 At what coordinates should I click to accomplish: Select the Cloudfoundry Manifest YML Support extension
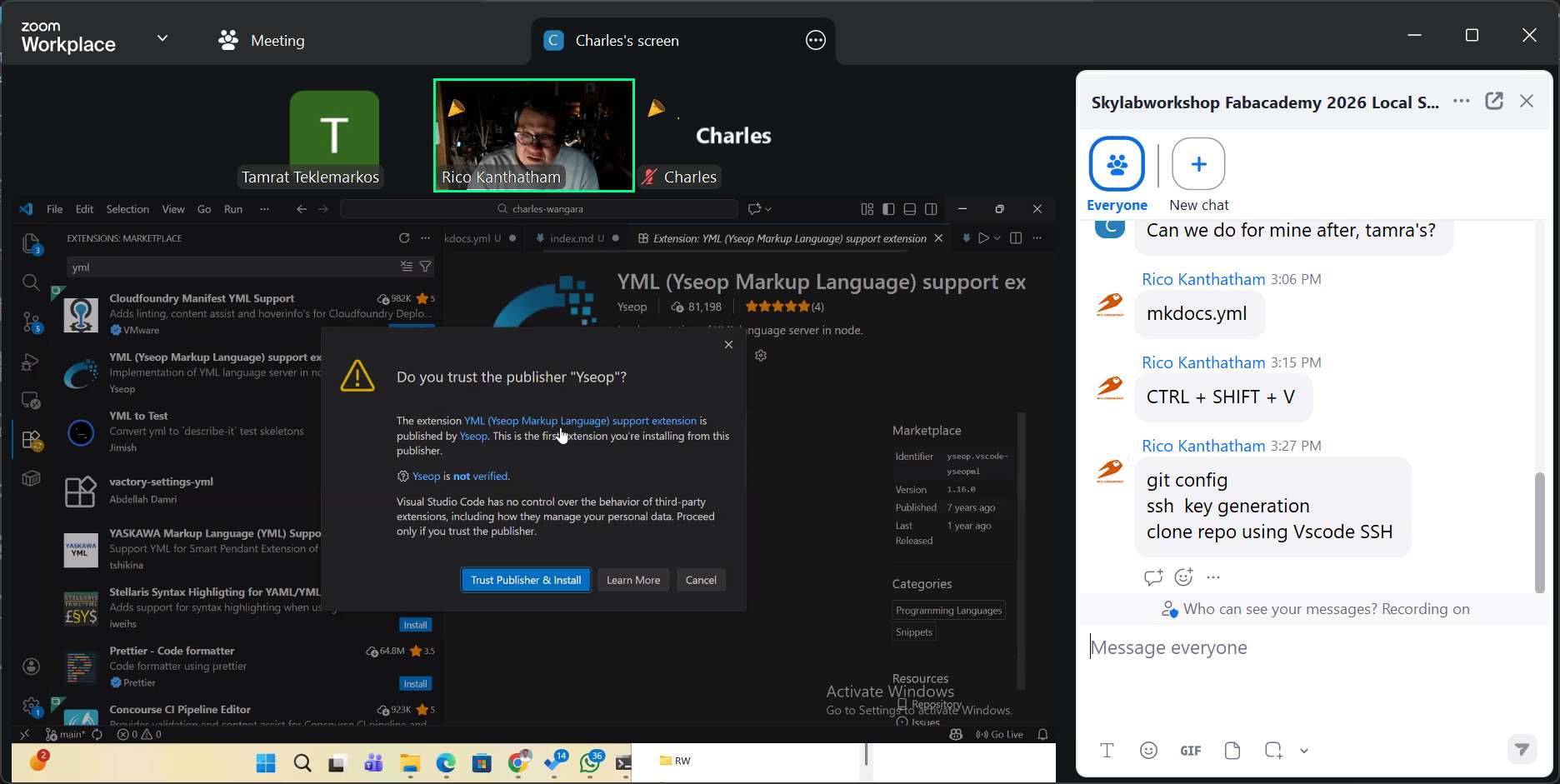[248, 314]
